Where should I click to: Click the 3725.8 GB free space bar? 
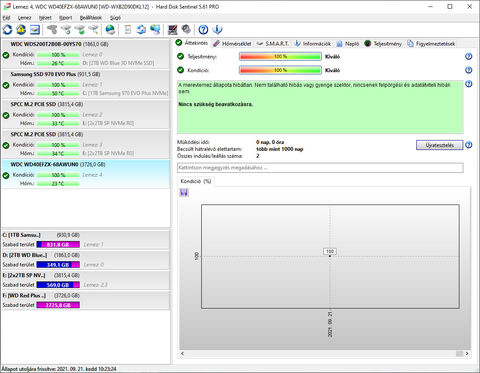tap(58, 305)
